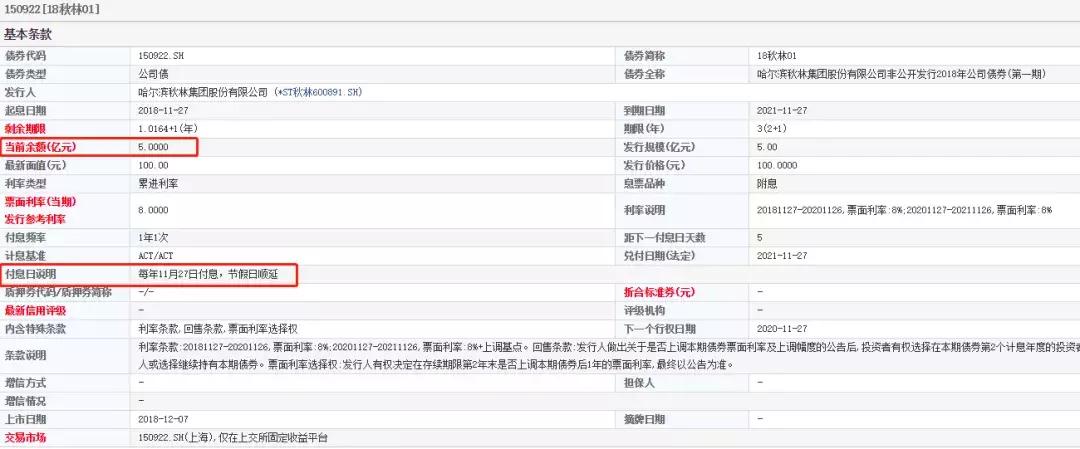Click the 起息日期 label

[x=25, y=111]
